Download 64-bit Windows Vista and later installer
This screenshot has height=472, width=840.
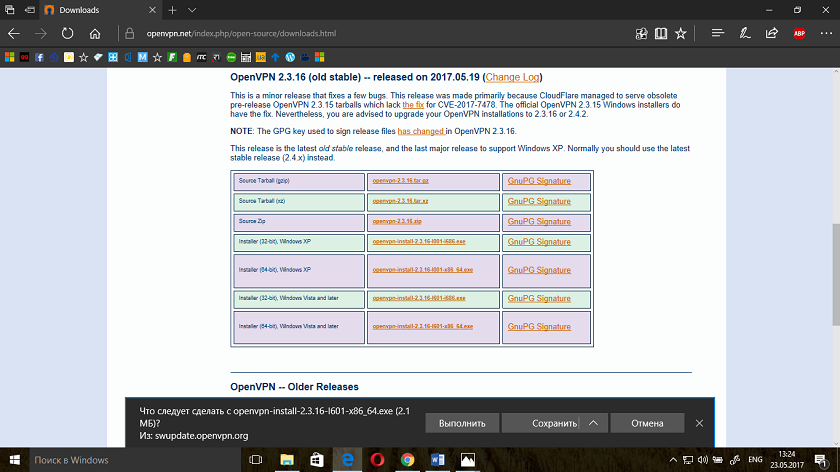point(423,326)
